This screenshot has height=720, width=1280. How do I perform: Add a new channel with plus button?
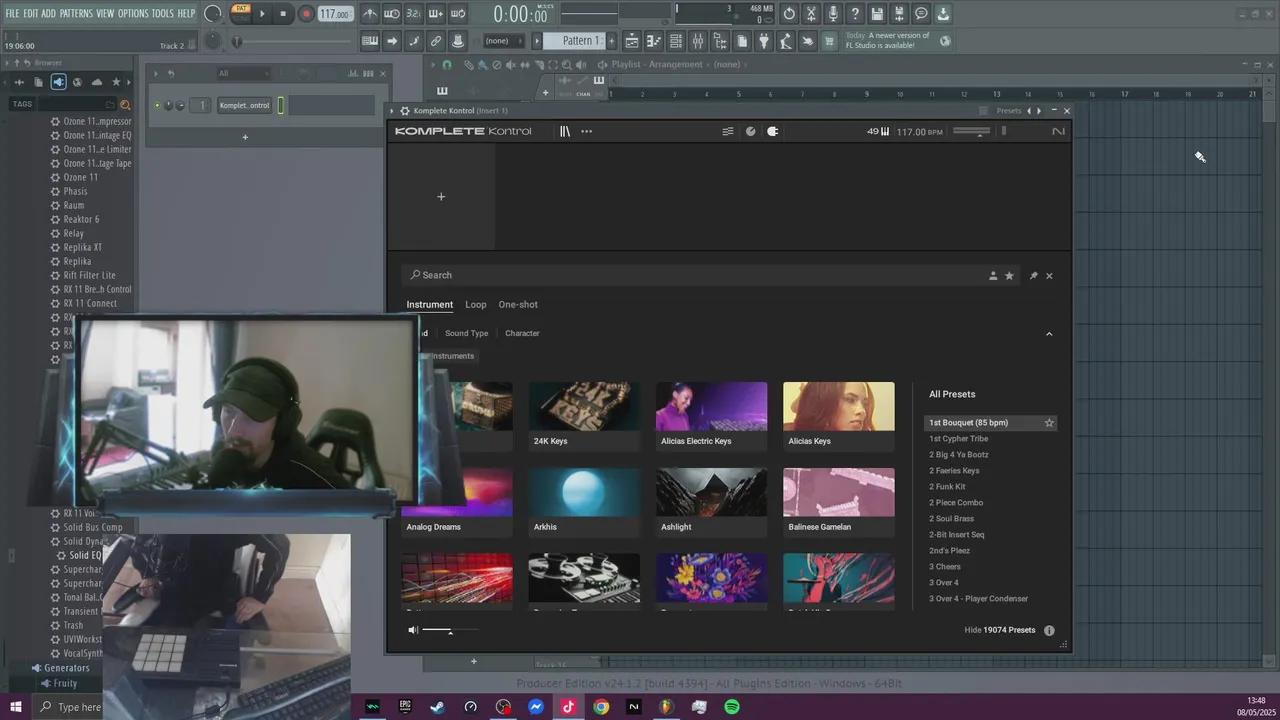coord(245,137)
